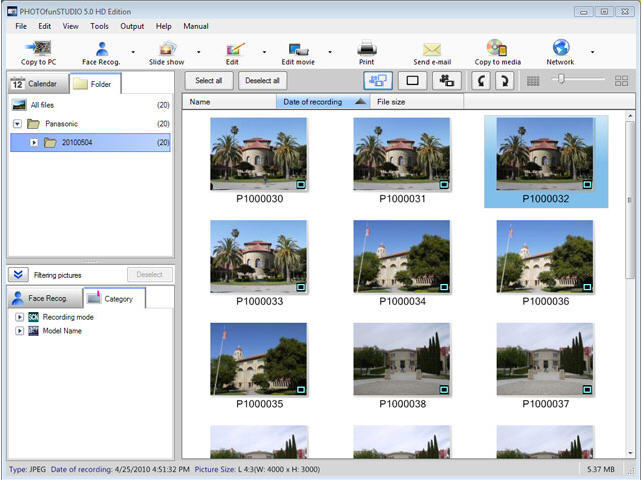Collapse the filtering pictures panel

[19, 274]
